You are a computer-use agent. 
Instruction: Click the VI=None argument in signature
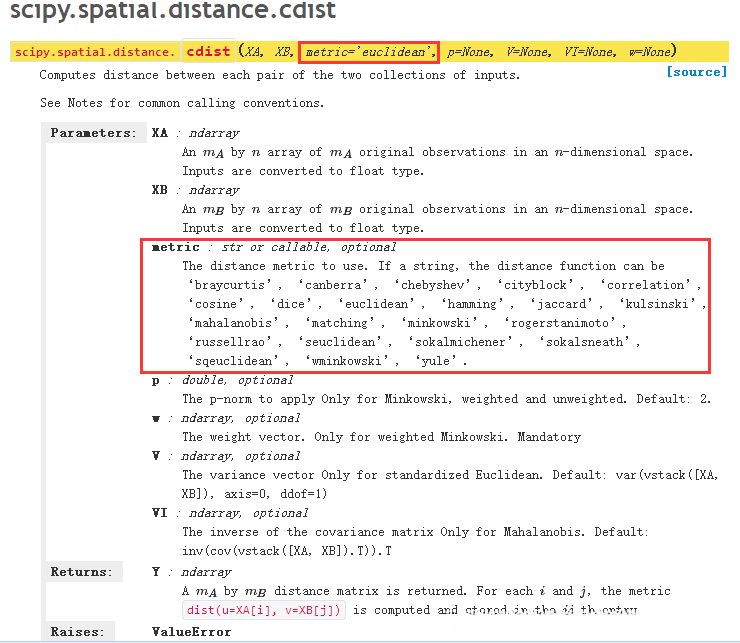click(x=591, y=52)
